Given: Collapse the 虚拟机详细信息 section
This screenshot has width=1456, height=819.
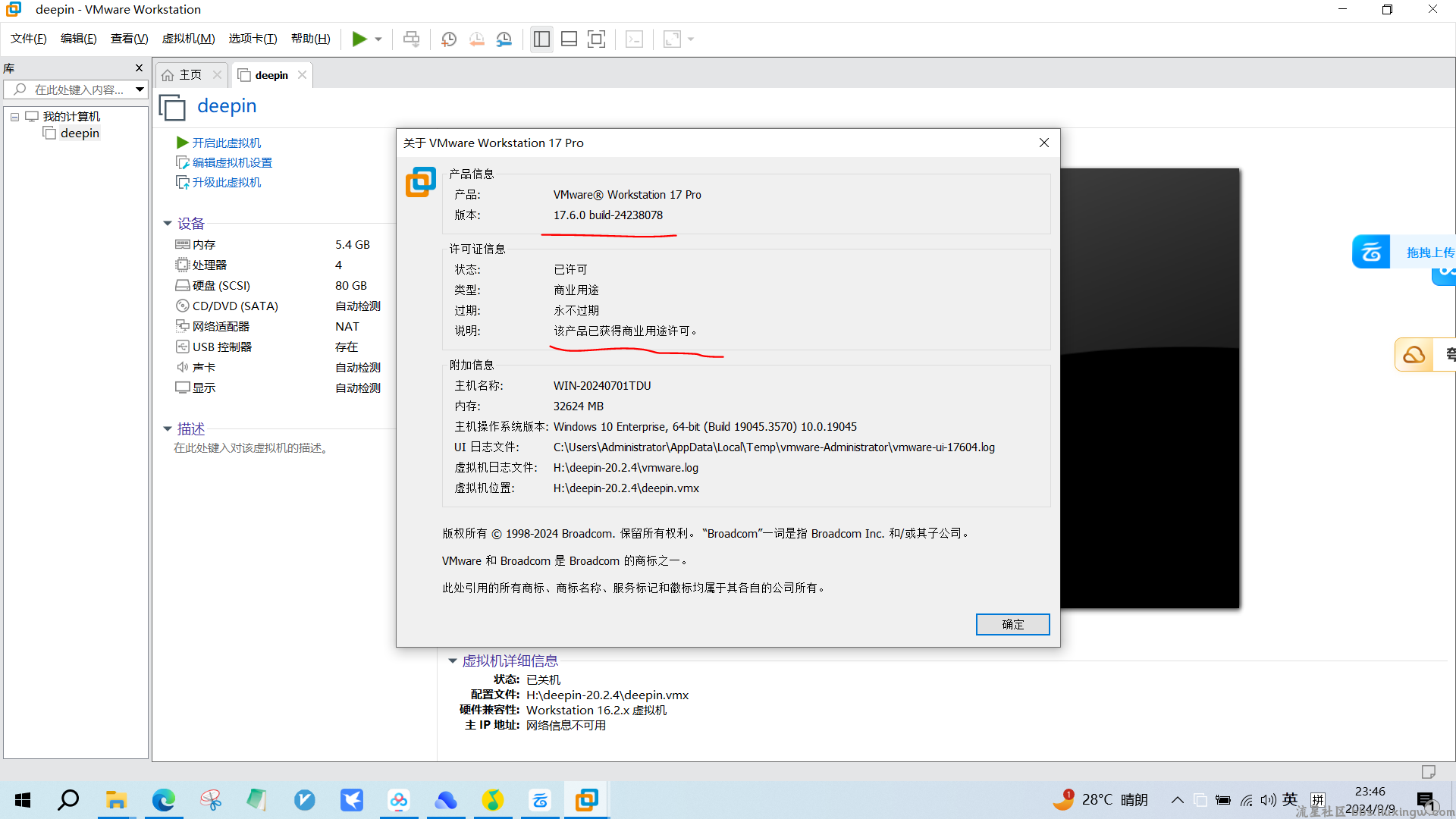Looking at the screenshot, I should [x=453, y=661].
